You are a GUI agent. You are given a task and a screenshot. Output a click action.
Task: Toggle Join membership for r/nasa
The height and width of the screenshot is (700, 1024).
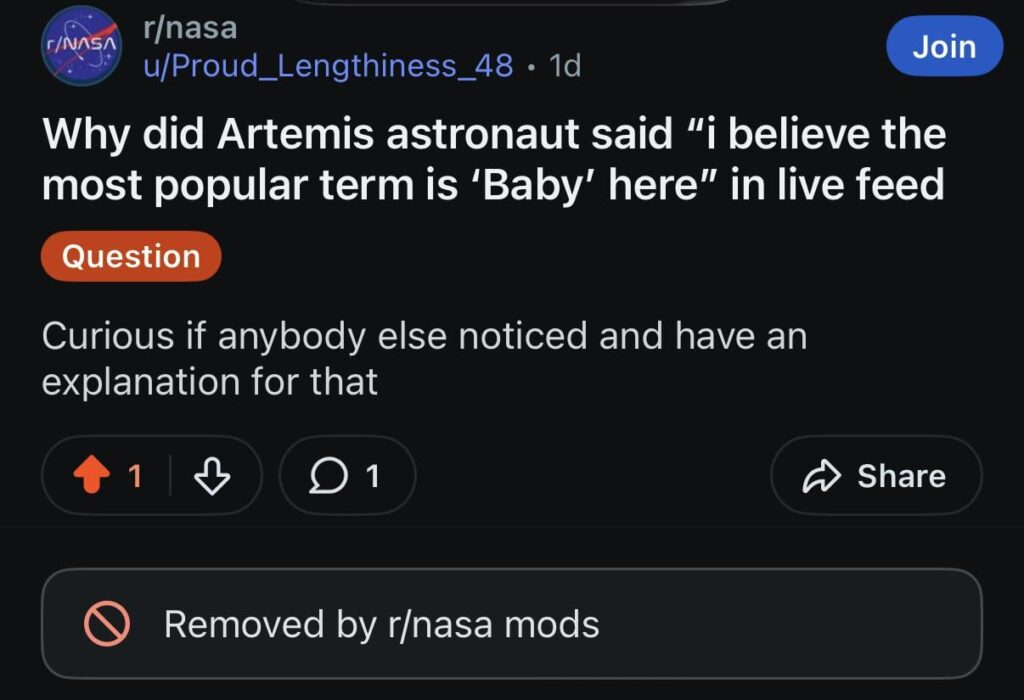(x=943, y=46)
